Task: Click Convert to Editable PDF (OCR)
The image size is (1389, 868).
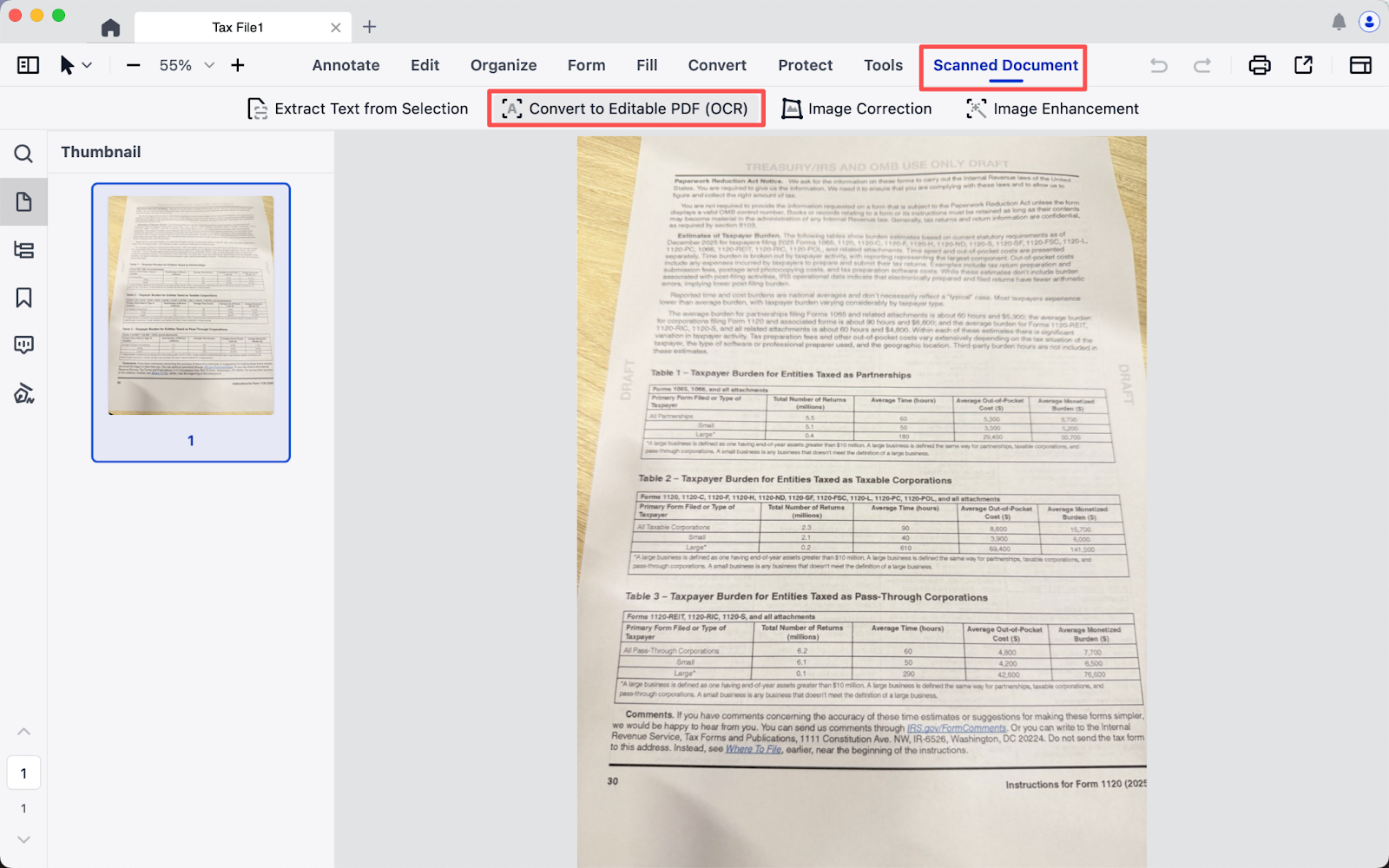Action: coord(625,108)
